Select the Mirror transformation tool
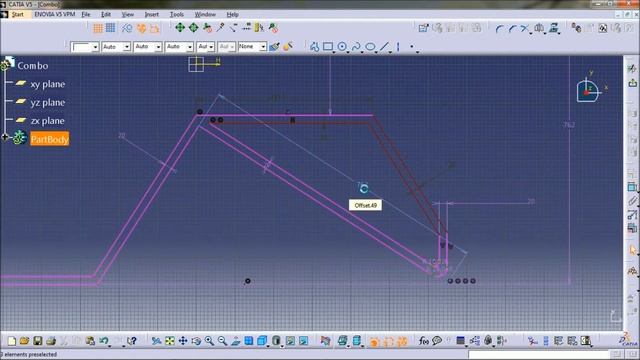The height and width of the screenshot is (360, 640). [x=539, y=29]
